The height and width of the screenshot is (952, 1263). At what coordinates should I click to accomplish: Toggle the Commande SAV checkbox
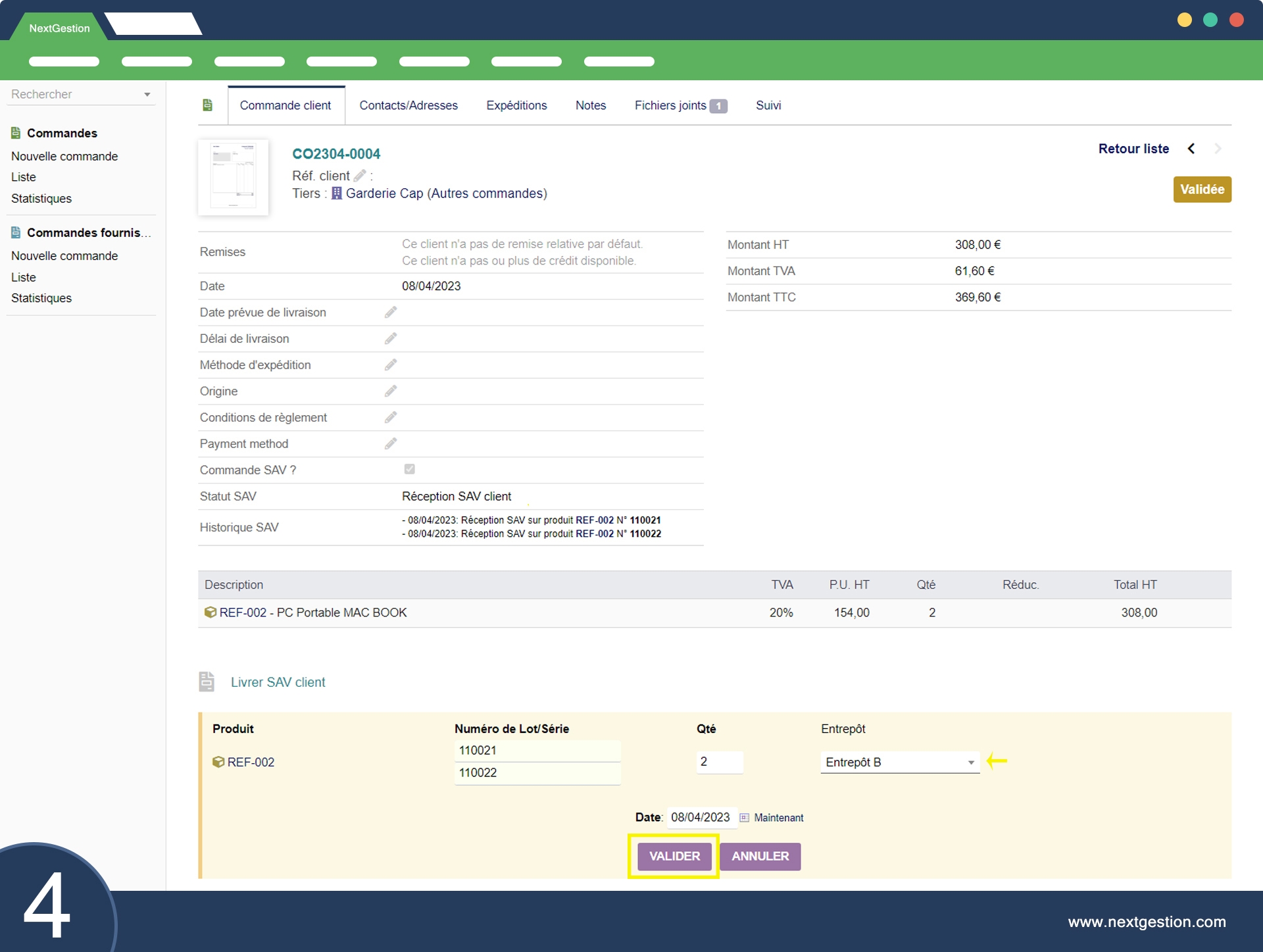(x=409, y=469)
